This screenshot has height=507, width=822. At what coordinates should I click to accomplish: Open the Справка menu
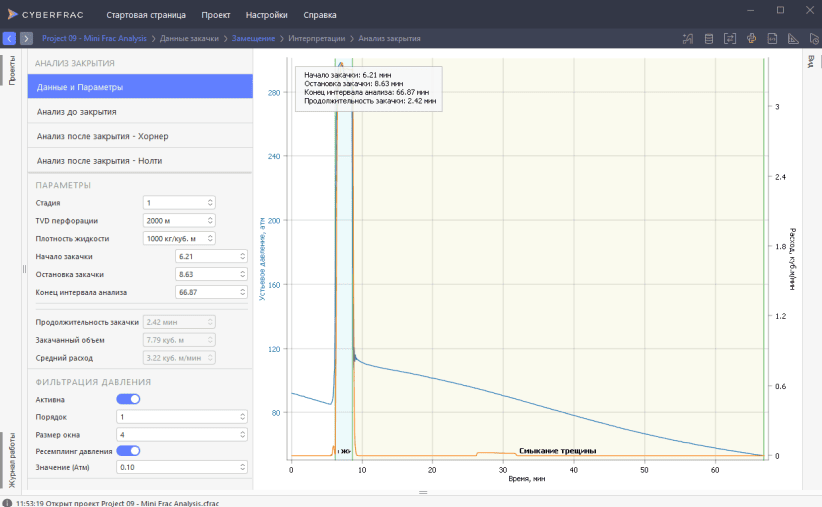320,15
